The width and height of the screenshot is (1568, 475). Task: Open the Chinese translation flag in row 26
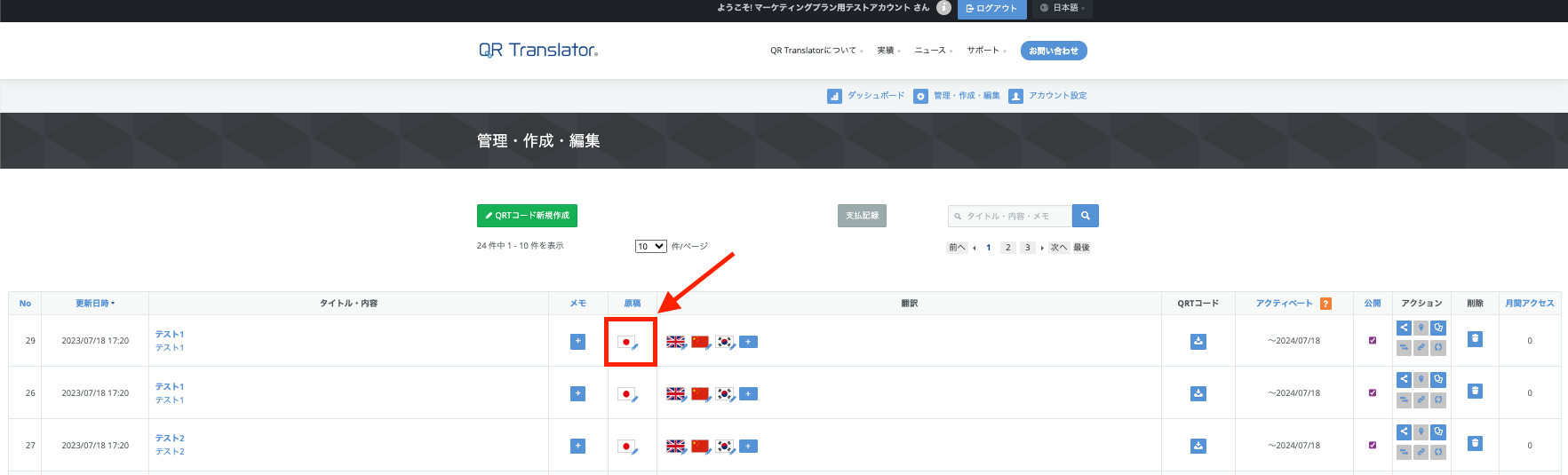click(701, 393)
